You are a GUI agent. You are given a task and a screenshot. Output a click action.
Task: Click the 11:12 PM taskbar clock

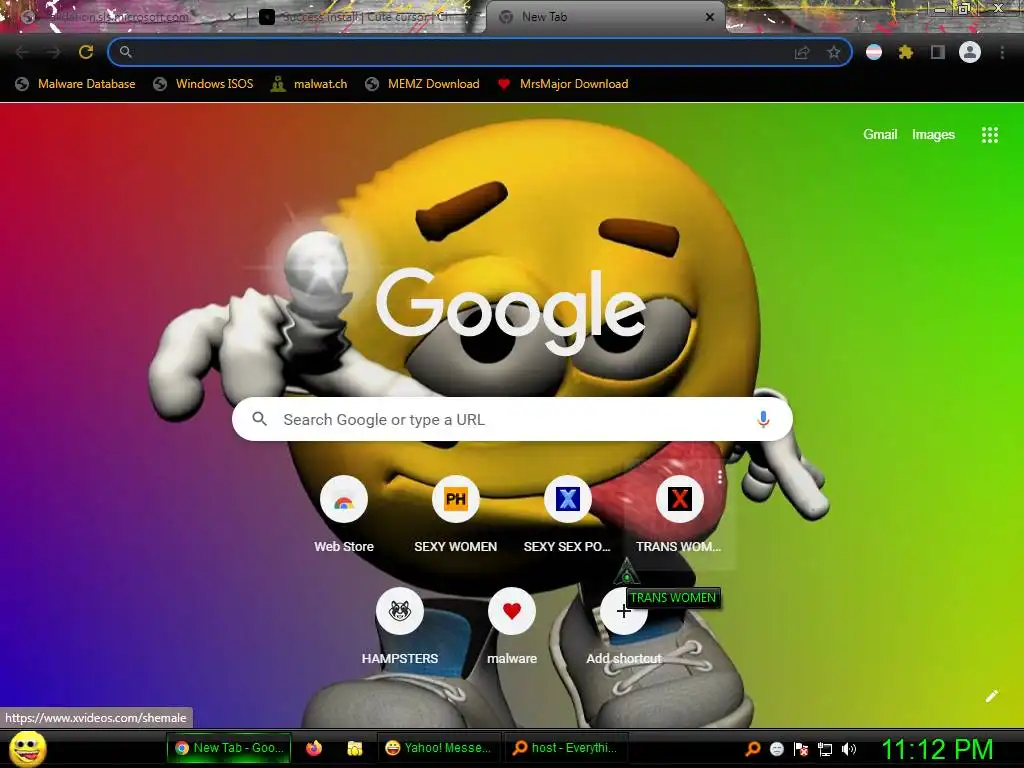point(937,749)
